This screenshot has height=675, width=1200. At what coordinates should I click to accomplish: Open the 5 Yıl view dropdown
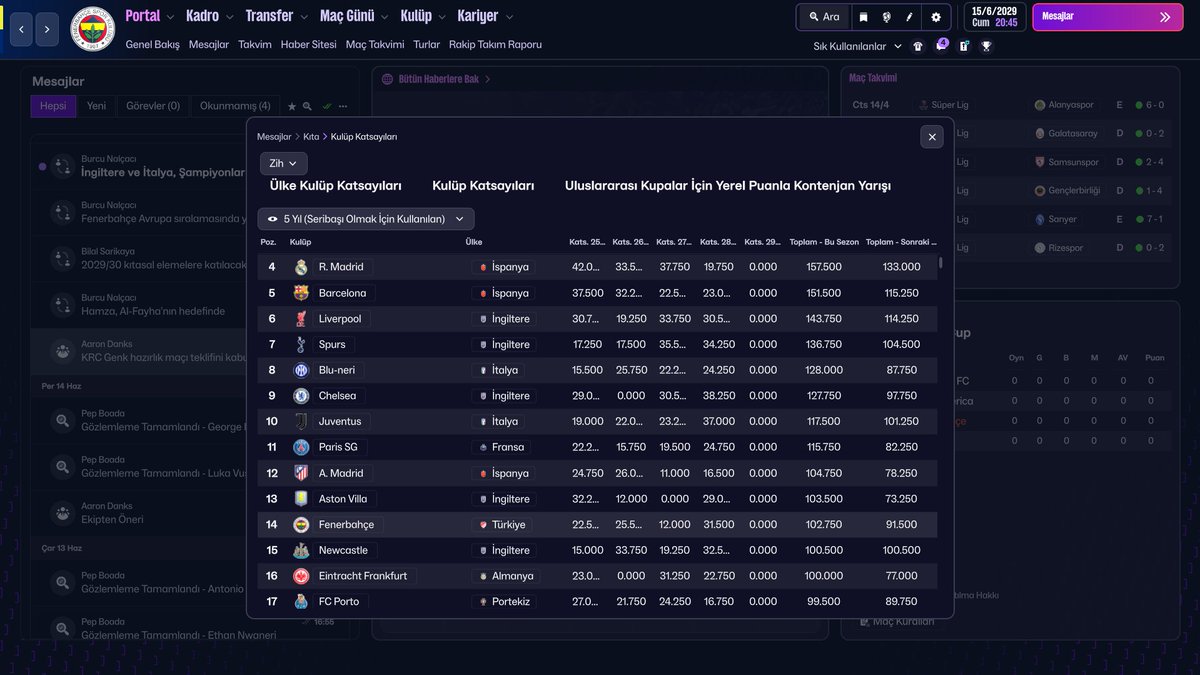[366, 219]
